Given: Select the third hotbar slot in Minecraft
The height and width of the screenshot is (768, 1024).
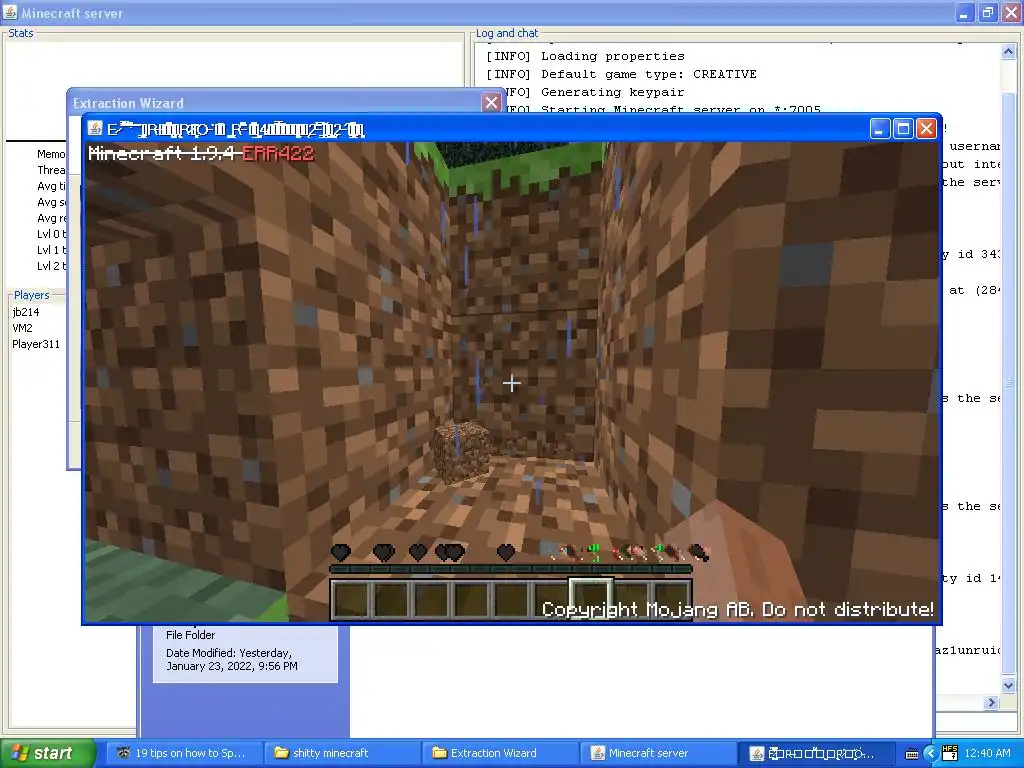Looking at the screenshot, I should tap(432, 600).
